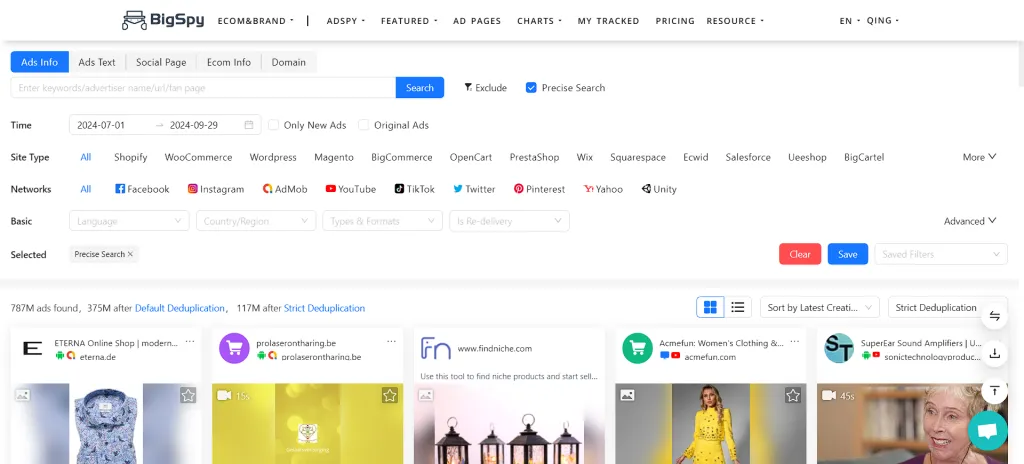Star the Acmefun yellow dress ad

[x=793, y=396]
